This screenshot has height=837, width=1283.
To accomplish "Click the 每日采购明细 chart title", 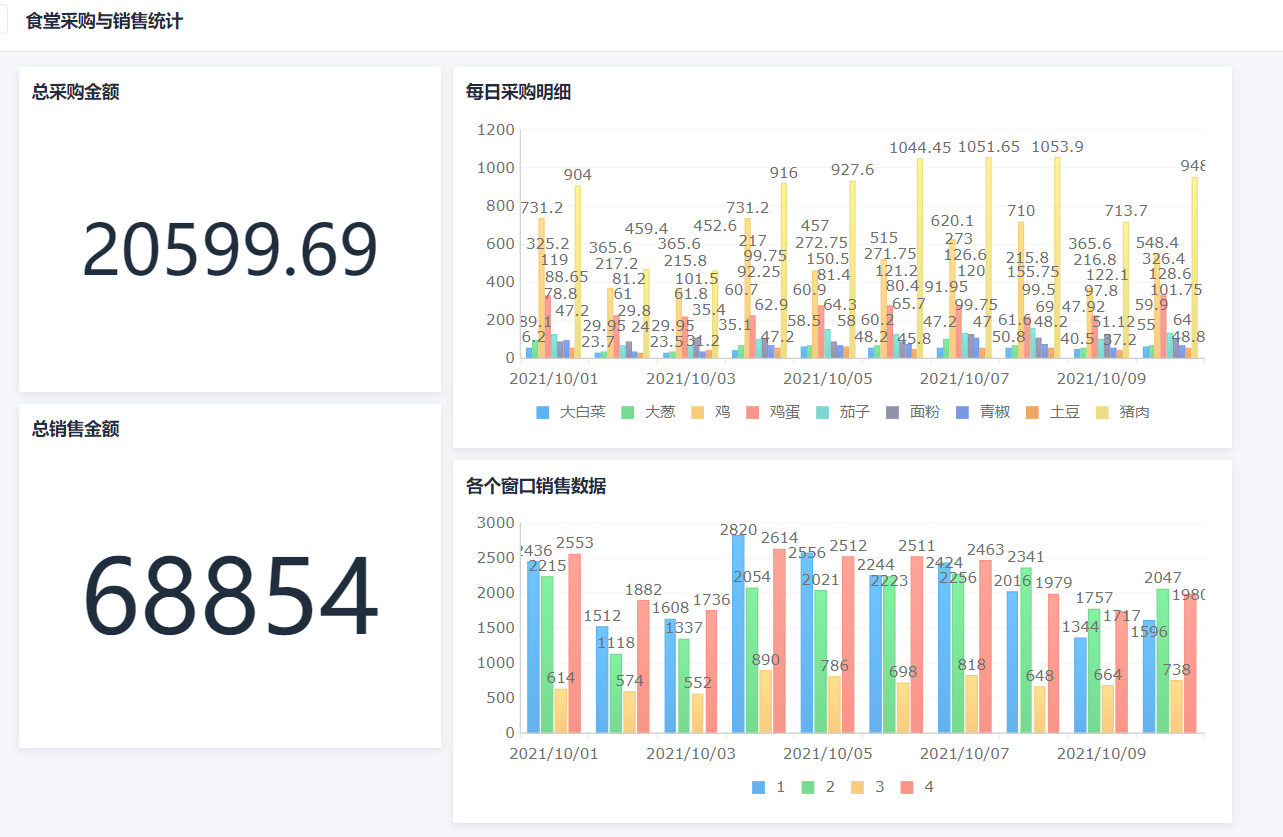I will (518, 93).
